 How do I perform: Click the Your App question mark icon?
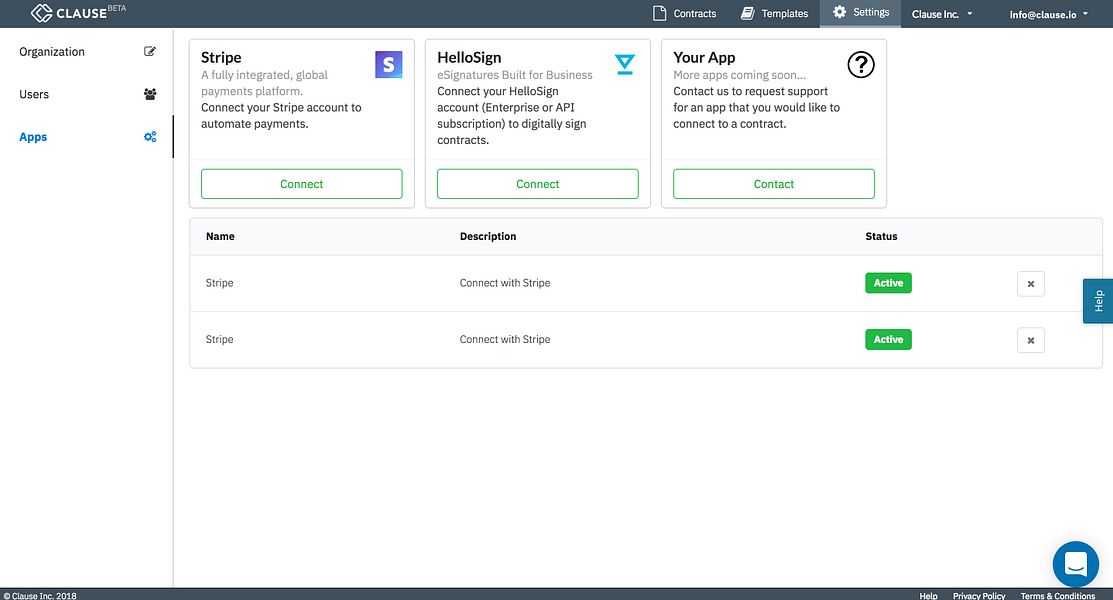(861, 65)
